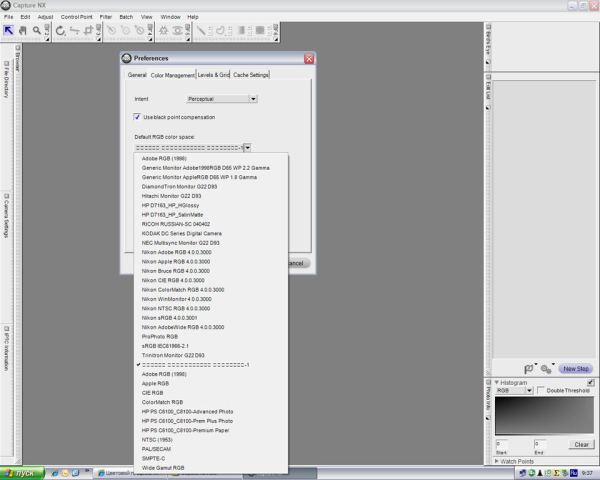Click the Capture NX logo in Preferences title
Screen dimensions: 600x480
tap(126, 58)
